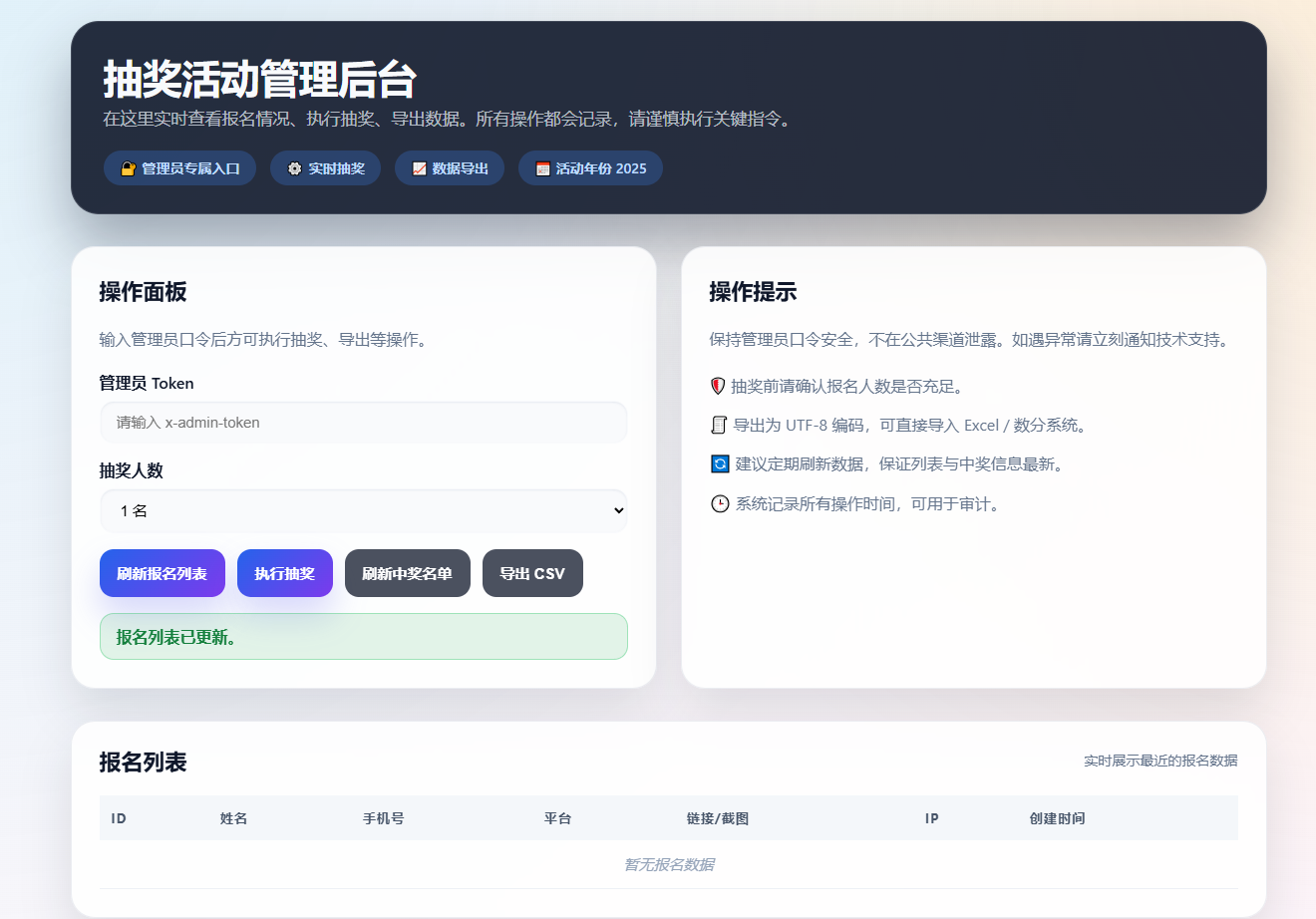This screenshot has width=1316, height=919.
Task: Click the 实时展示最近的报名数据 caption
Action: (x=1161, y=761)
